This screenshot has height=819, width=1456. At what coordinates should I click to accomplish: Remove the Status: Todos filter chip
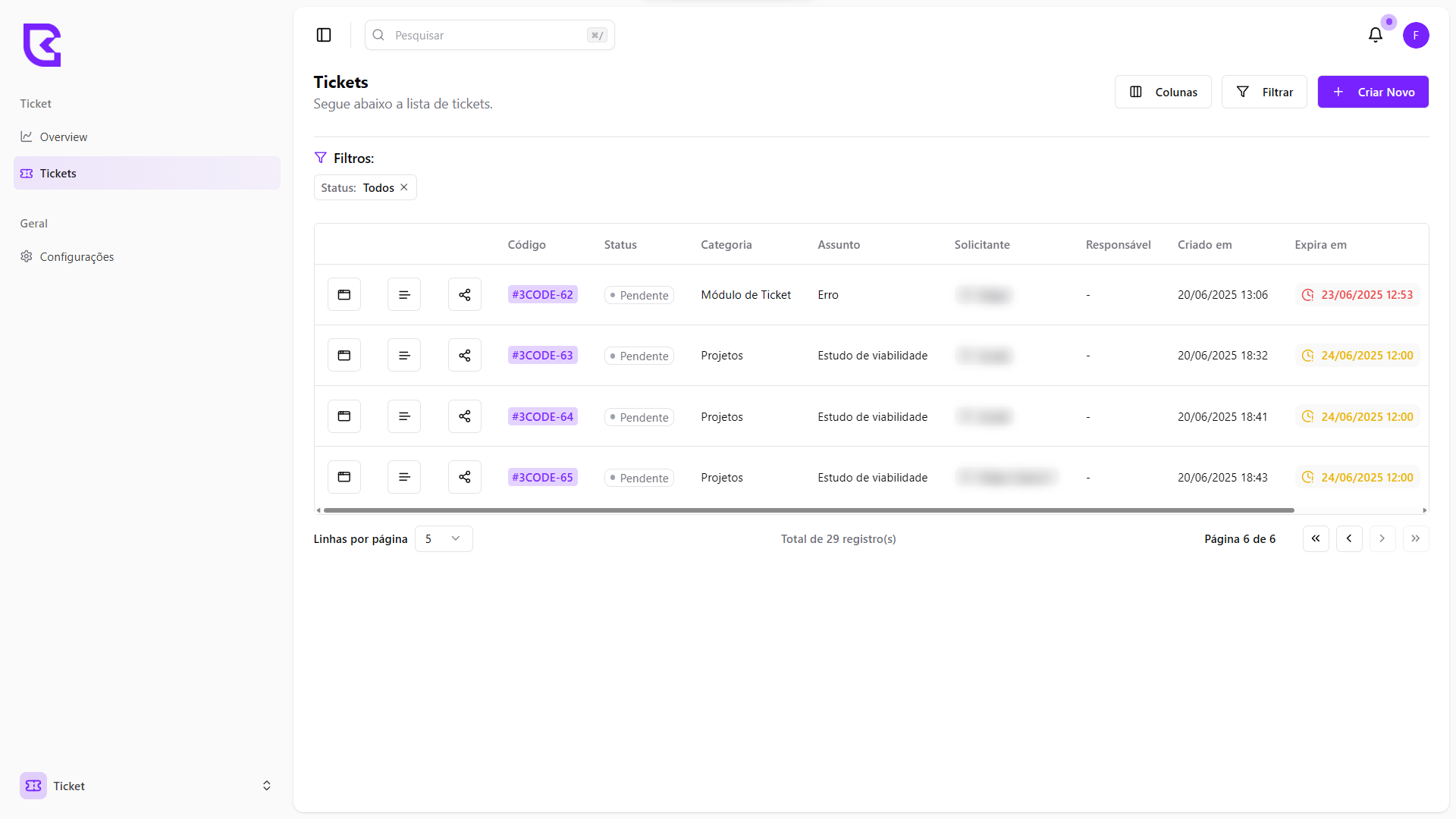click(x=404, y=187)
